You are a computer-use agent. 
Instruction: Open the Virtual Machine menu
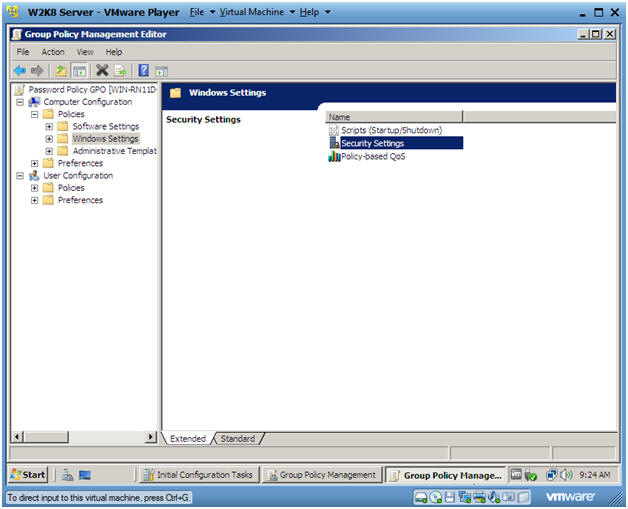pos(257,12)
